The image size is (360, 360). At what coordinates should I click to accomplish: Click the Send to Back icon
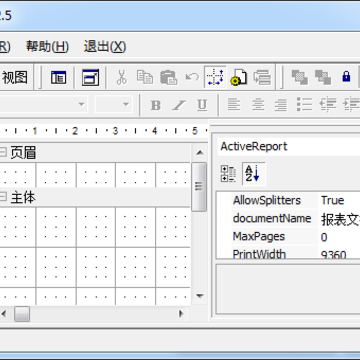click(323, 77)
